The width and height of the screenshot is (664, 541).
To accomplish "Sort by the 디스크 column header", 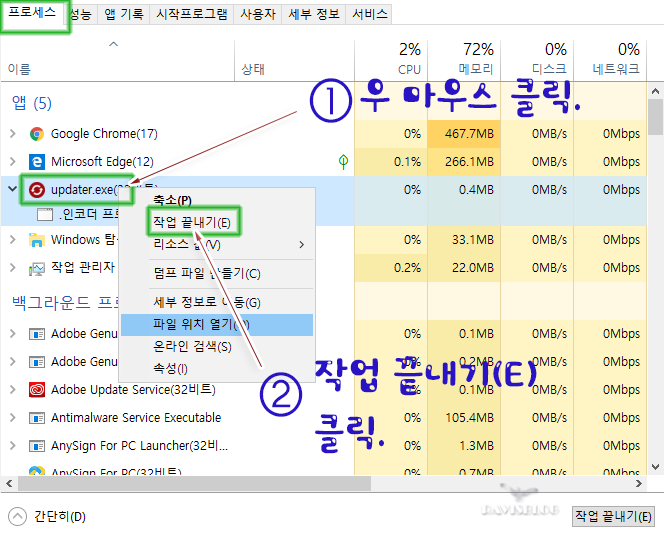I will 537,60.
